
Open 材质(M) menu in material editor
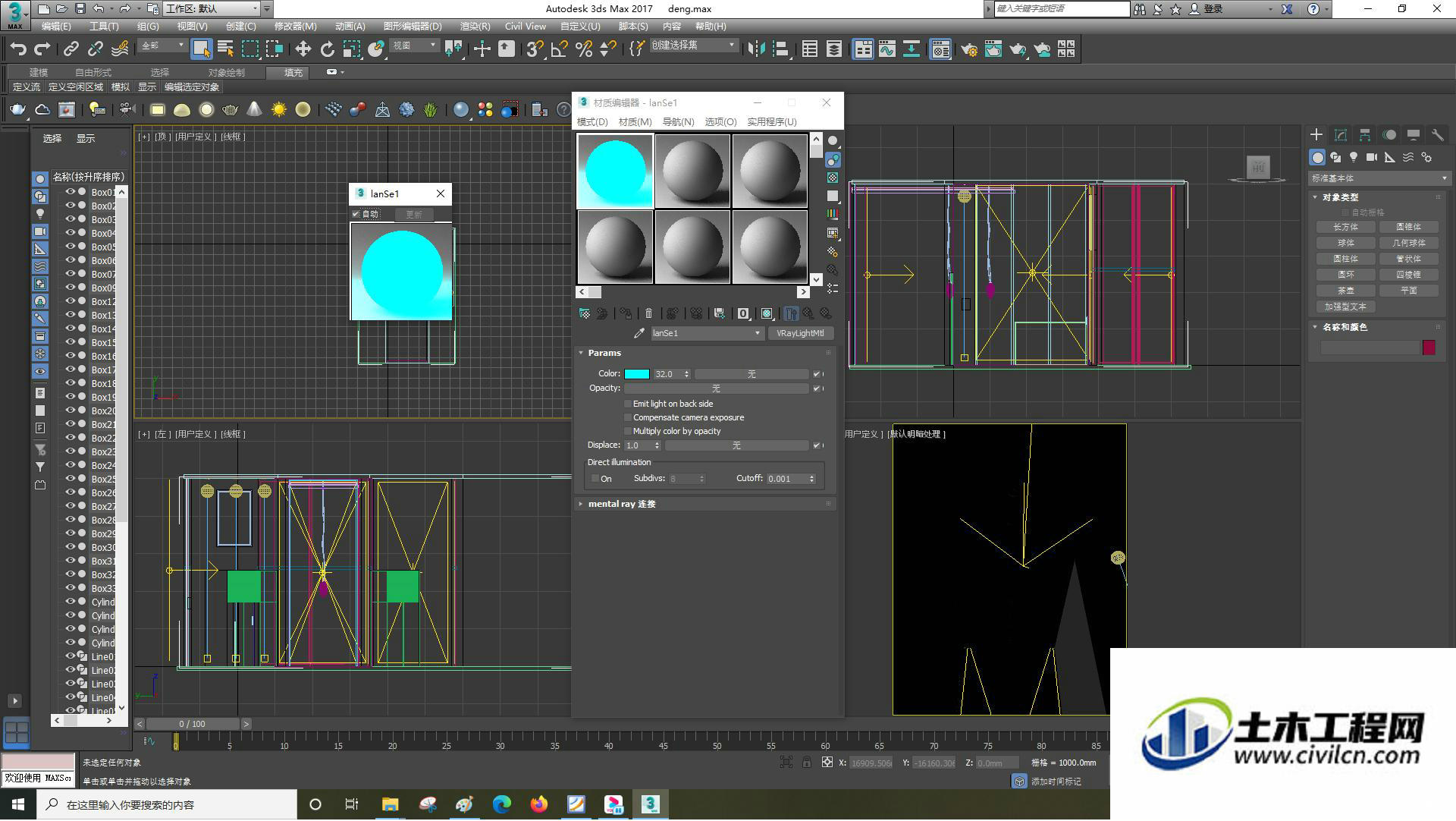tap(635, 122)
